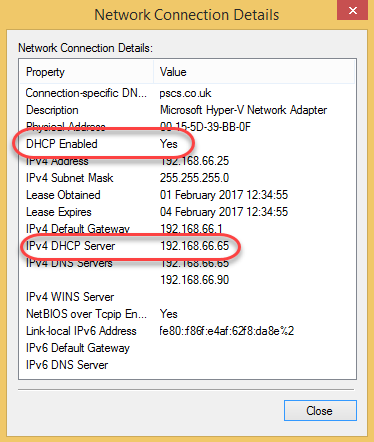Select the NetBIOS over Tcpip row

187,314
